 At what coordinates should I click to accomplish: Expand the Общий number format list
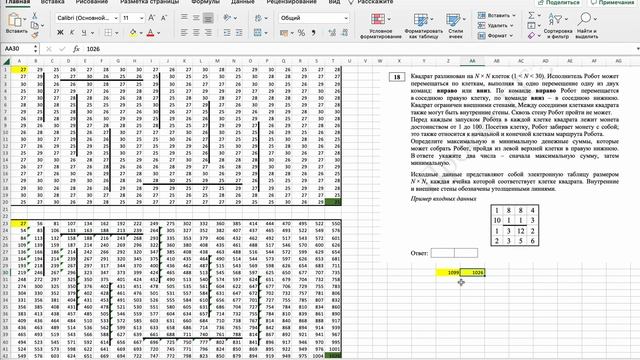(x=346, y=18)
